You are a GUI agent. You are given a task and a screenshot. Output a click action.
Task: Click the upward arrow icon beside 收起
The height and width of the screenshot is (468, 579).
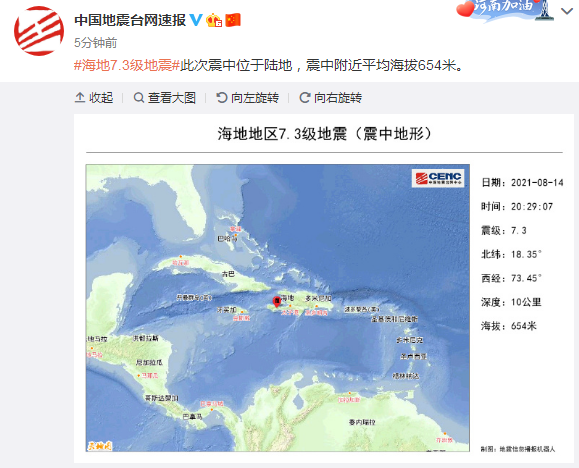tap(80, 98)
